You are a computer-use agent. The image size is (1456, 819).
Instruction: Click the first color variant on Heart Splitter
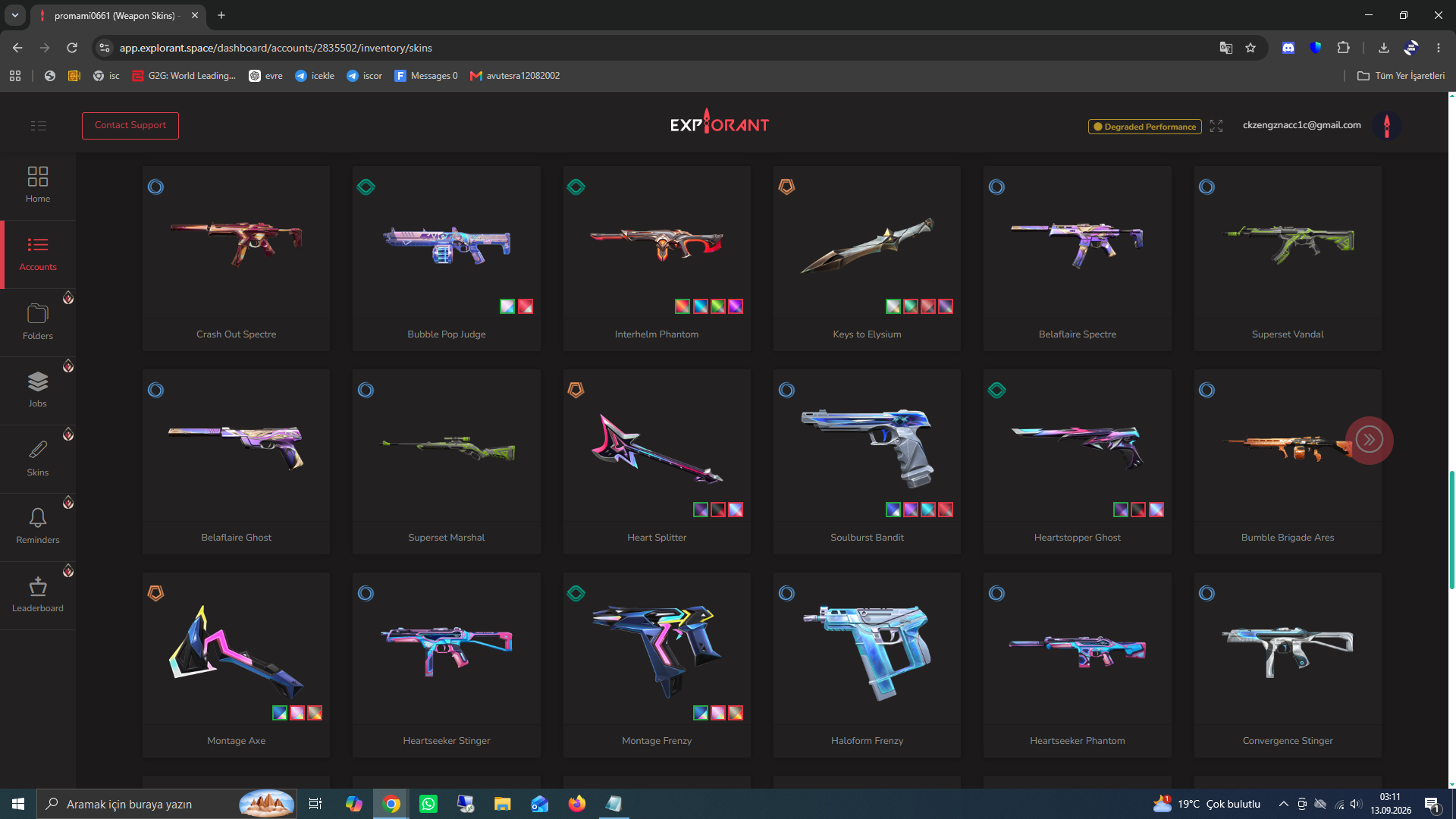point(701,510)
